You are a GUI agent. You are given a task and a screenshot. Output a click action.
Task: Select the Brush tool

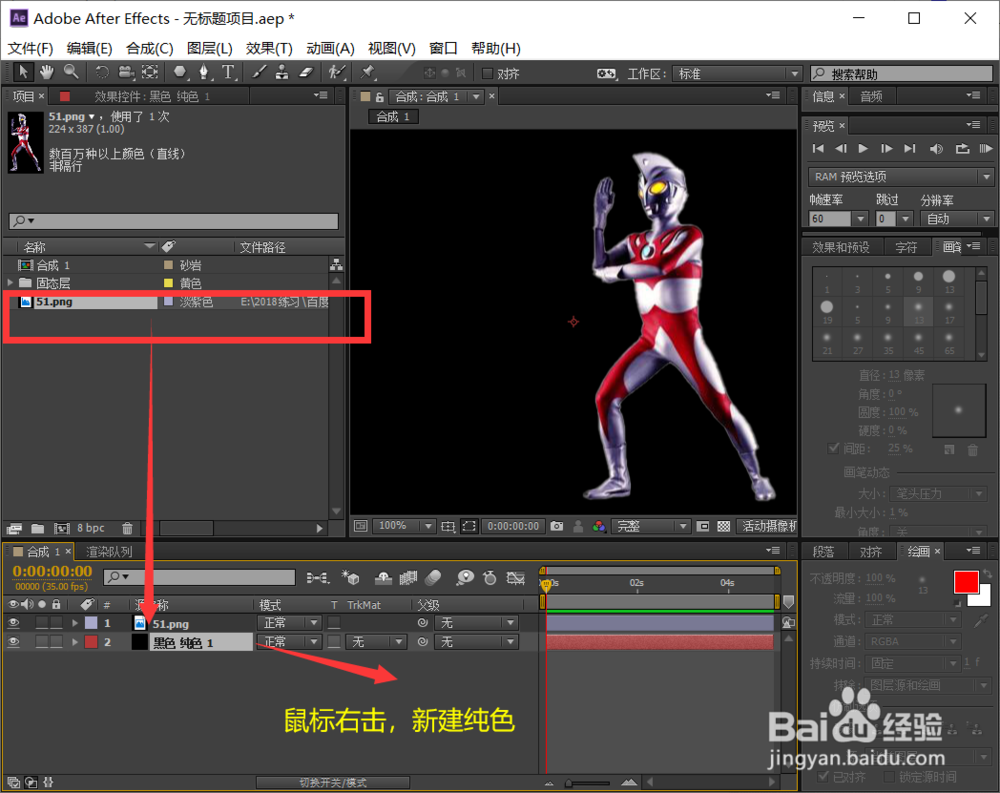click(259, 72)
